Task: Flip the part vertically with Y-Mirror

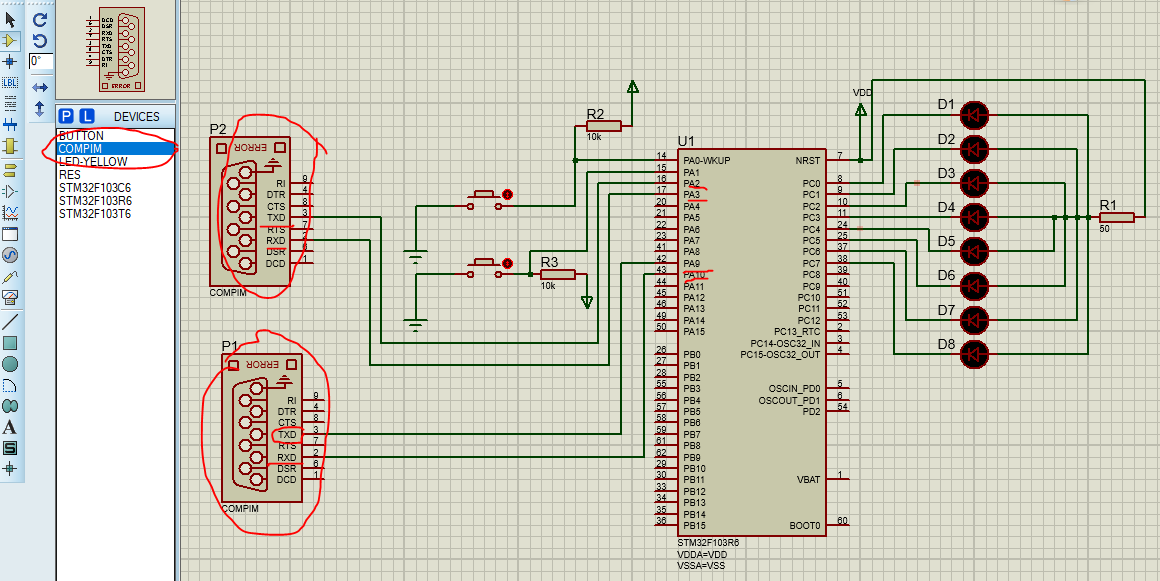Action: click(x=41, y=109)
